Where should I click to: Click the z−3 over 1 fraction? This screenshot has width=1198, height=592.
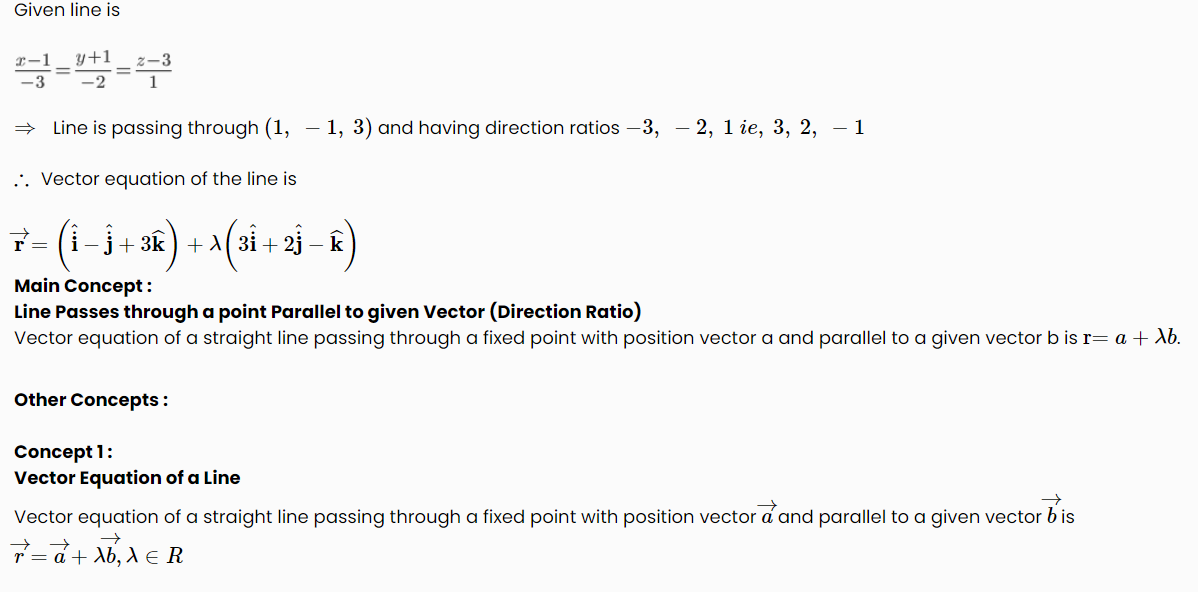coord(154,71)
